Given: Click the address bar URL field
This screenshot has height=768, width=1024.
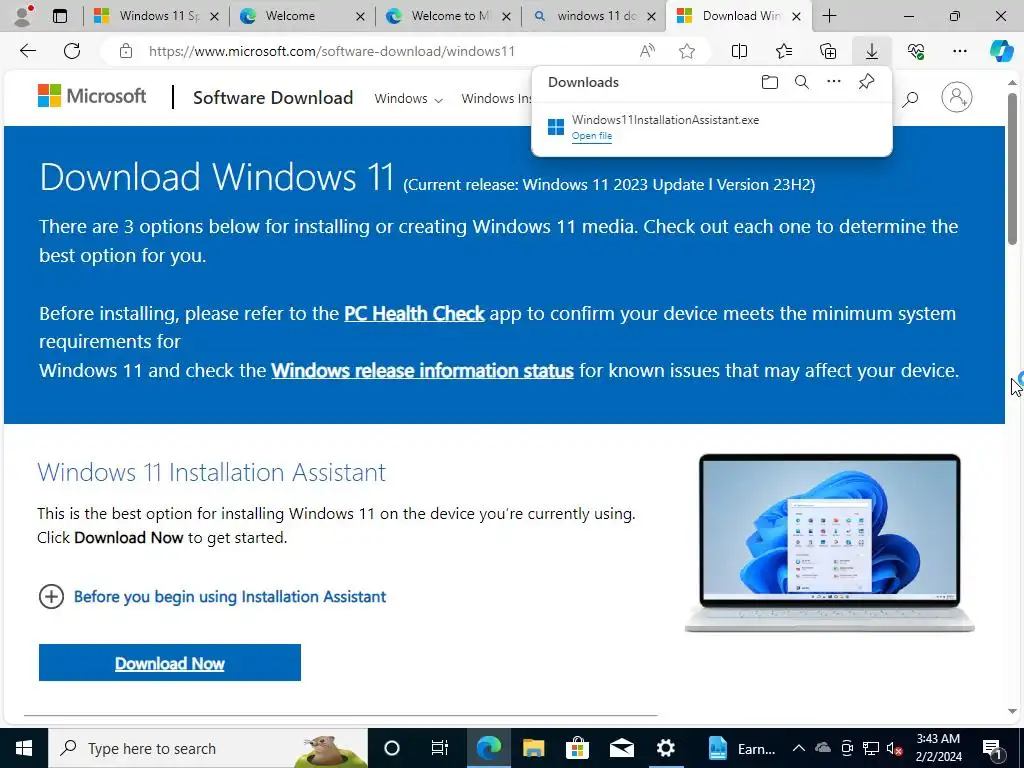Looking at the screenshot, I should click(332, 51).
